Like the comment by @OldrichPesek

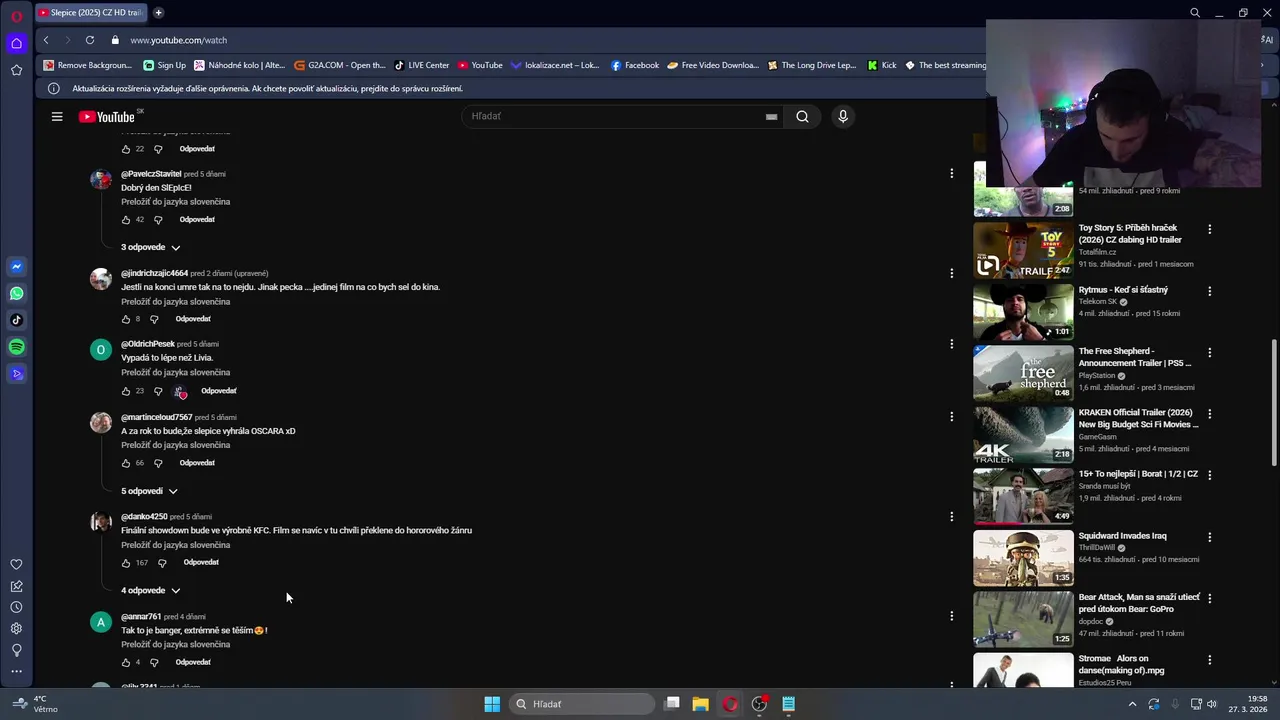click(x=126, y=391)
